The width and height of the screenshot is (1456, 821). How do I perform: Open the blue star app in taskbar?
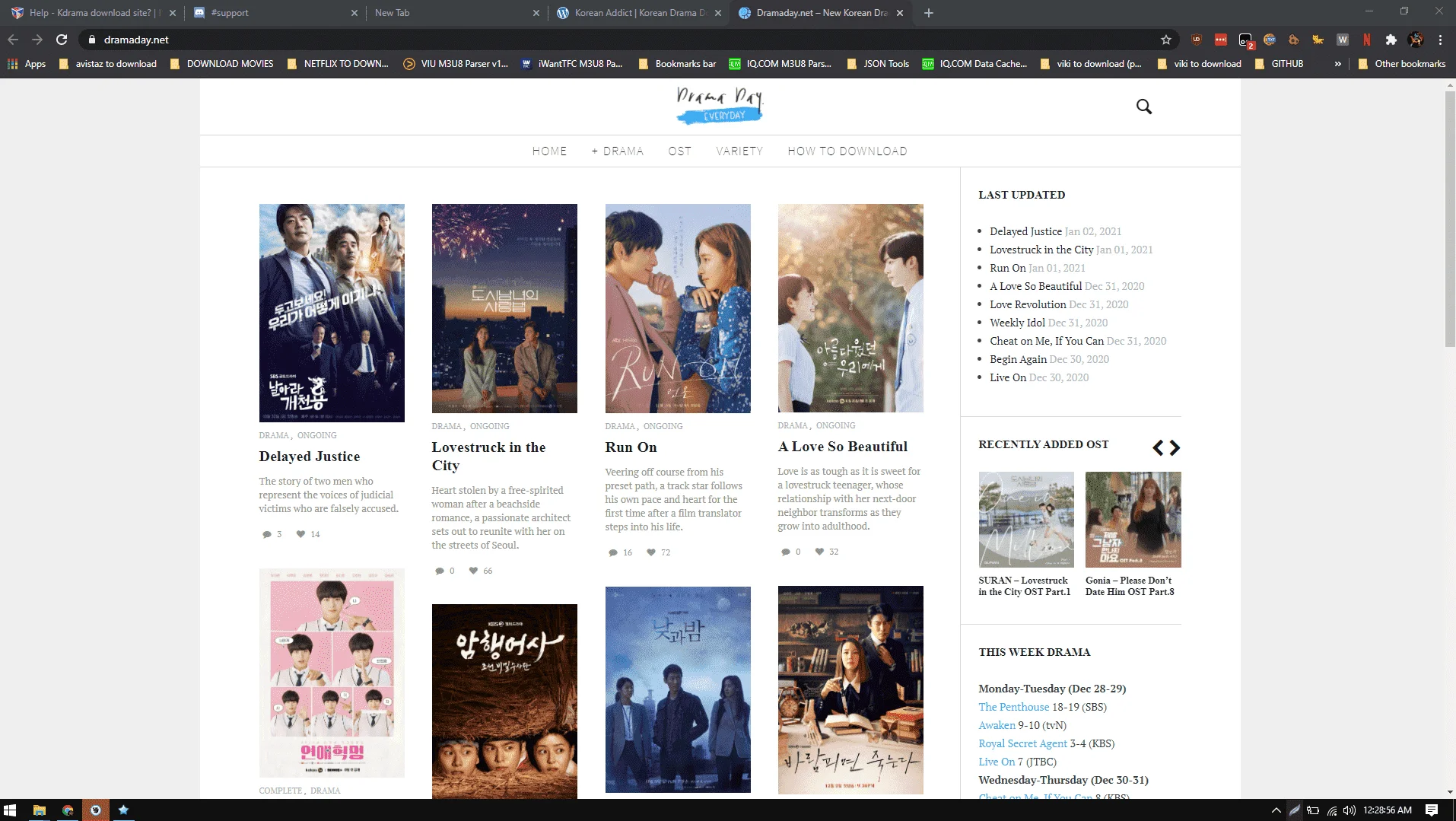click(123, 810)
